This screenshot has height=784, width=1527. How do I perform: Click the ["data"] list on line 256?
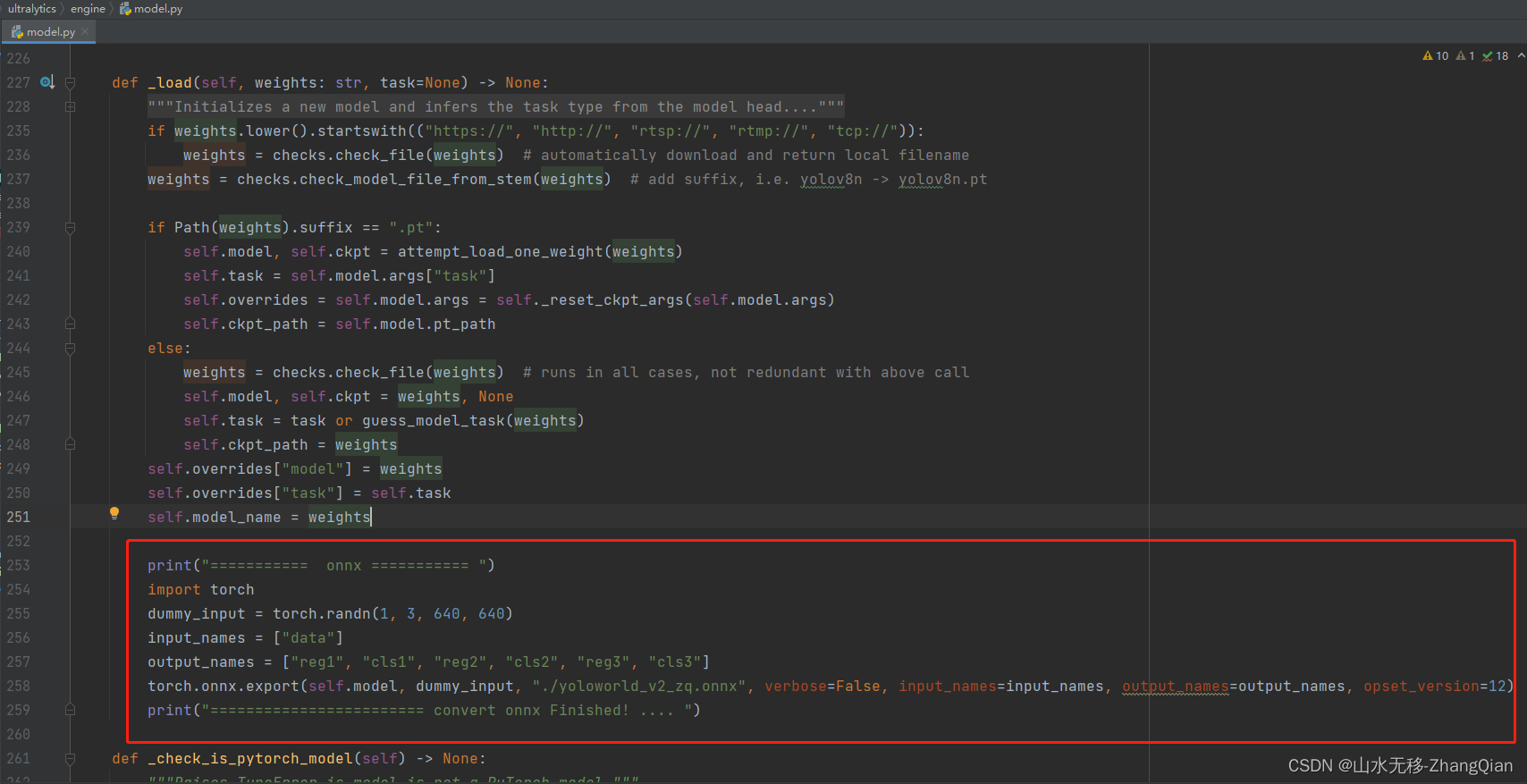click(308, 637)
